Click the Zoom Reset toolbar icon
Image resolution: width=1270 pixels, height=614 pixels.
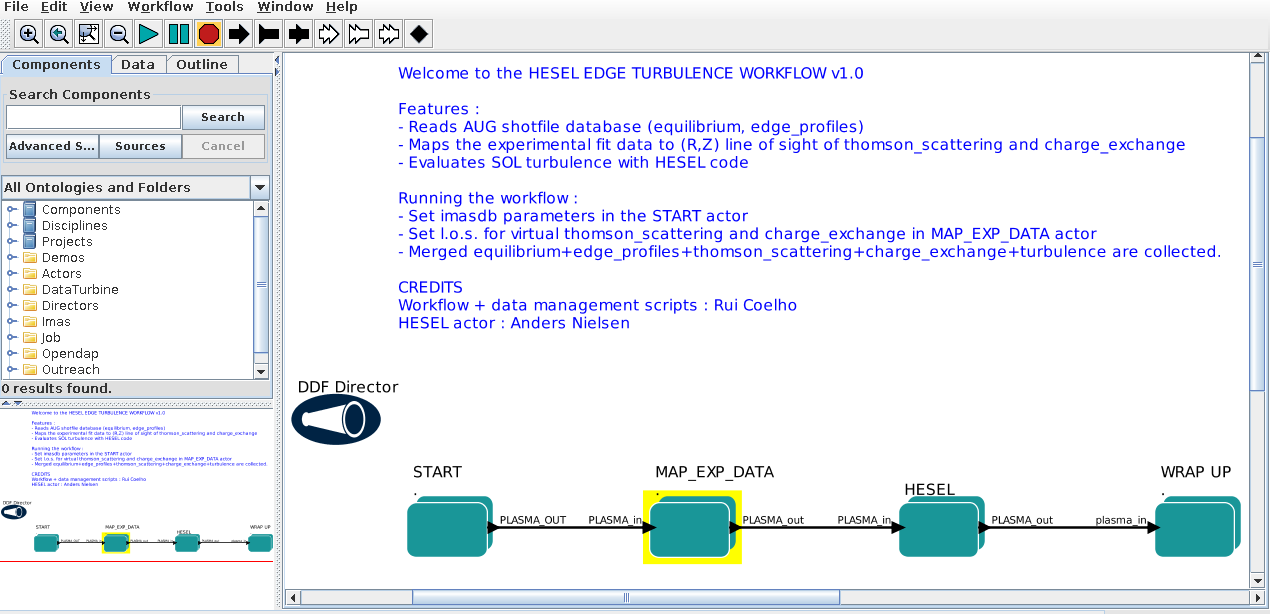pyautogui.click(x=59, y=34)
